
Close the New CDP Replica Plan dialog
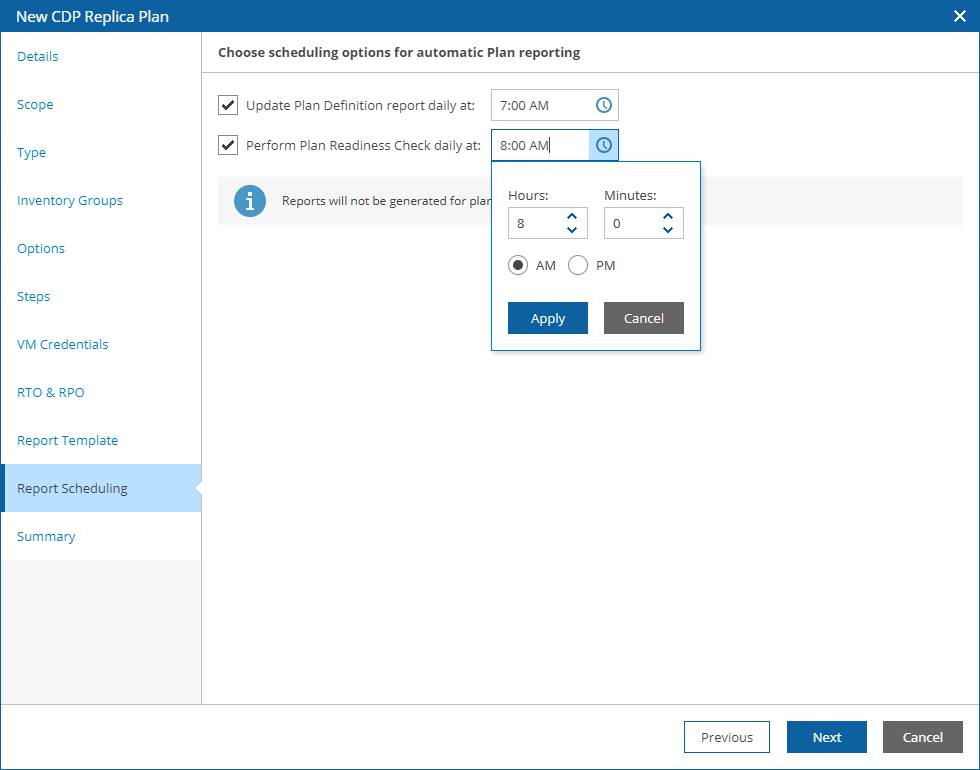959,16
